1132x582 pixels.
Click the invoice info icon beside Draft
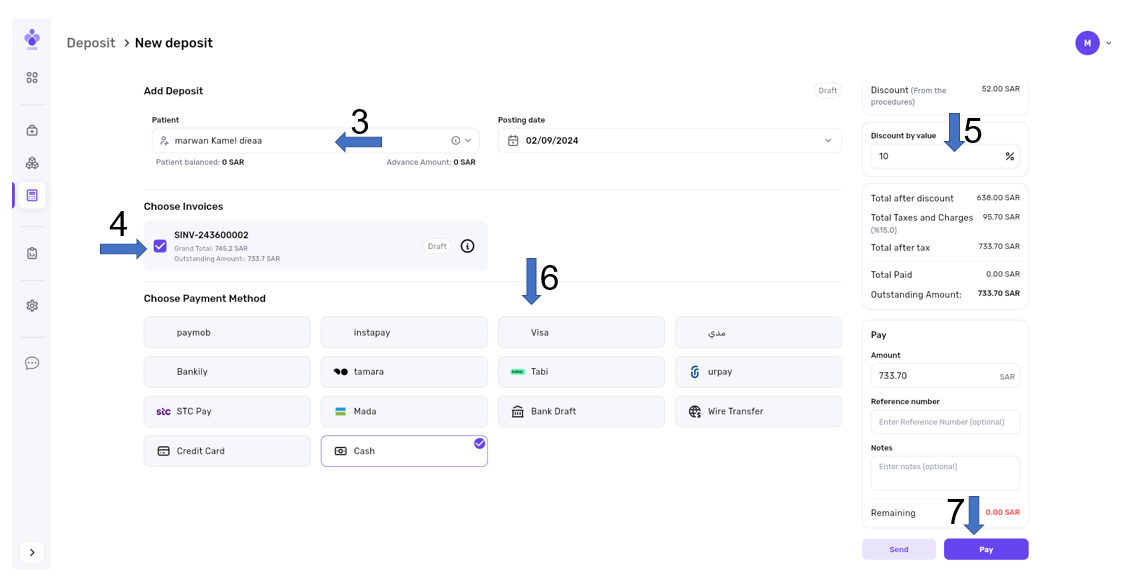467,246
